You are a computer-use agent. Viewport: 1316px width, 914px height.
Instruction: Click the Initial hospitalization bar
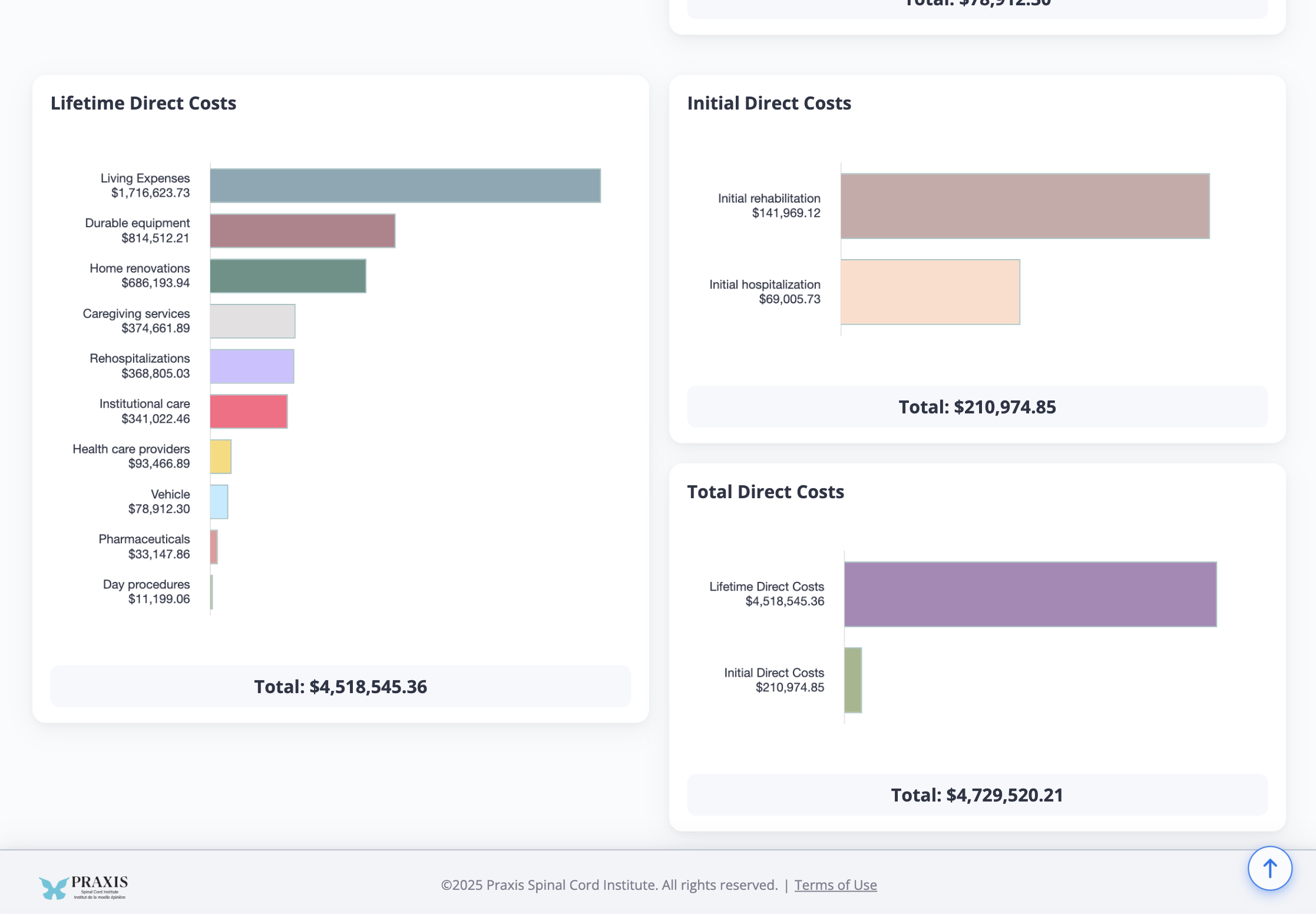click(x=930, y=292)
